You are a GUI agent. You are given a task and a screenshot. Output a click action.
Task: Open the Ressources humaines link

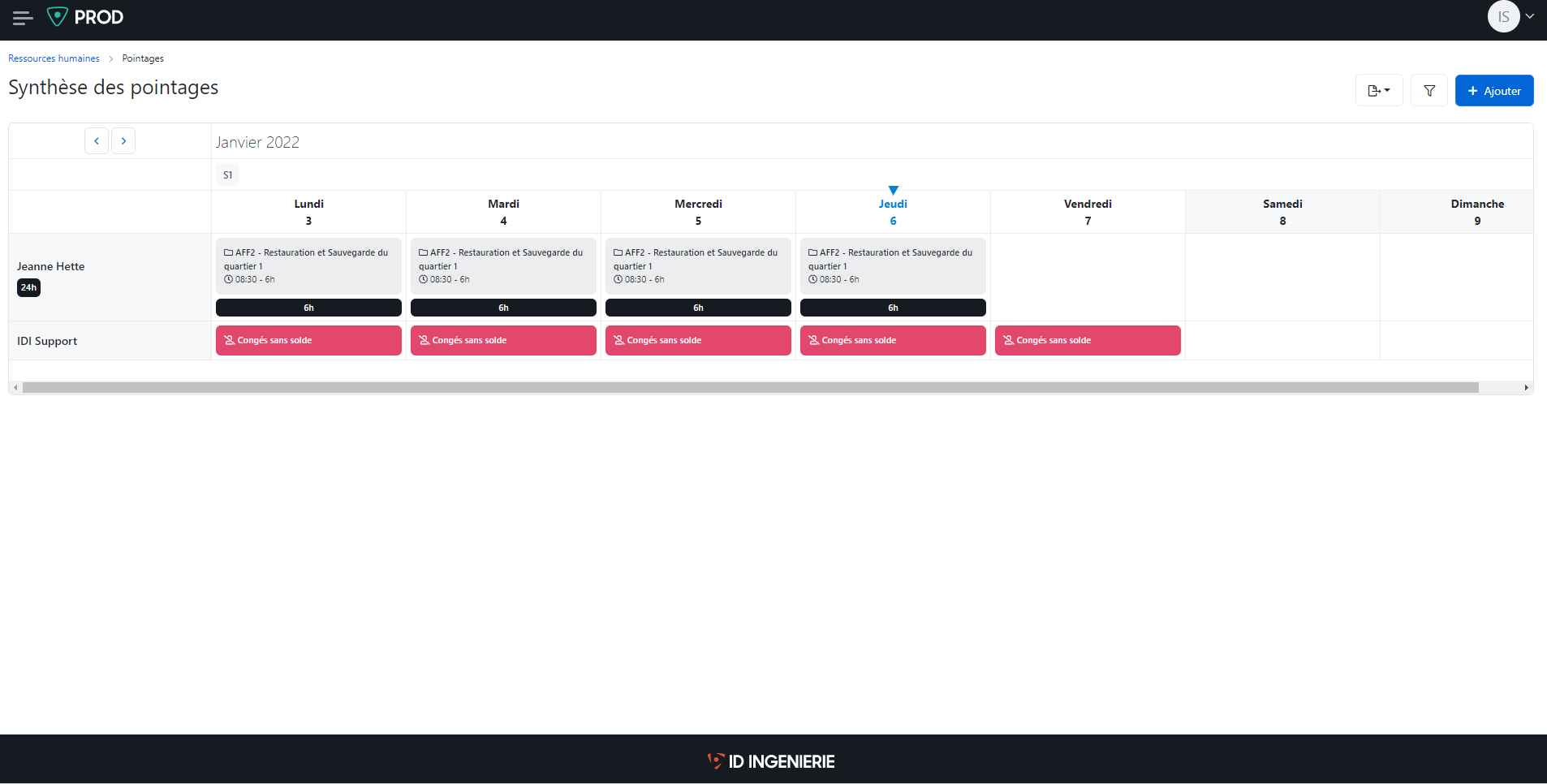point(54,58)
